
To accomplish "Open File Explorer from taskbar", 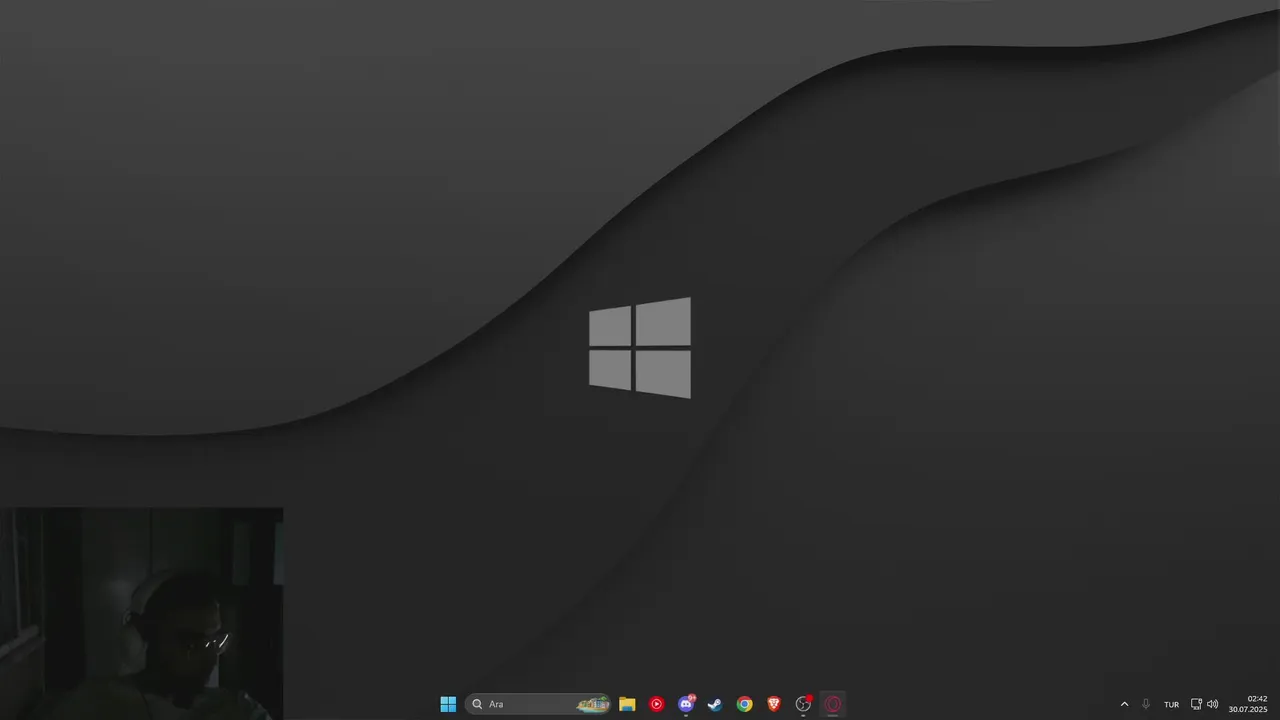I will tap(627, 704).
